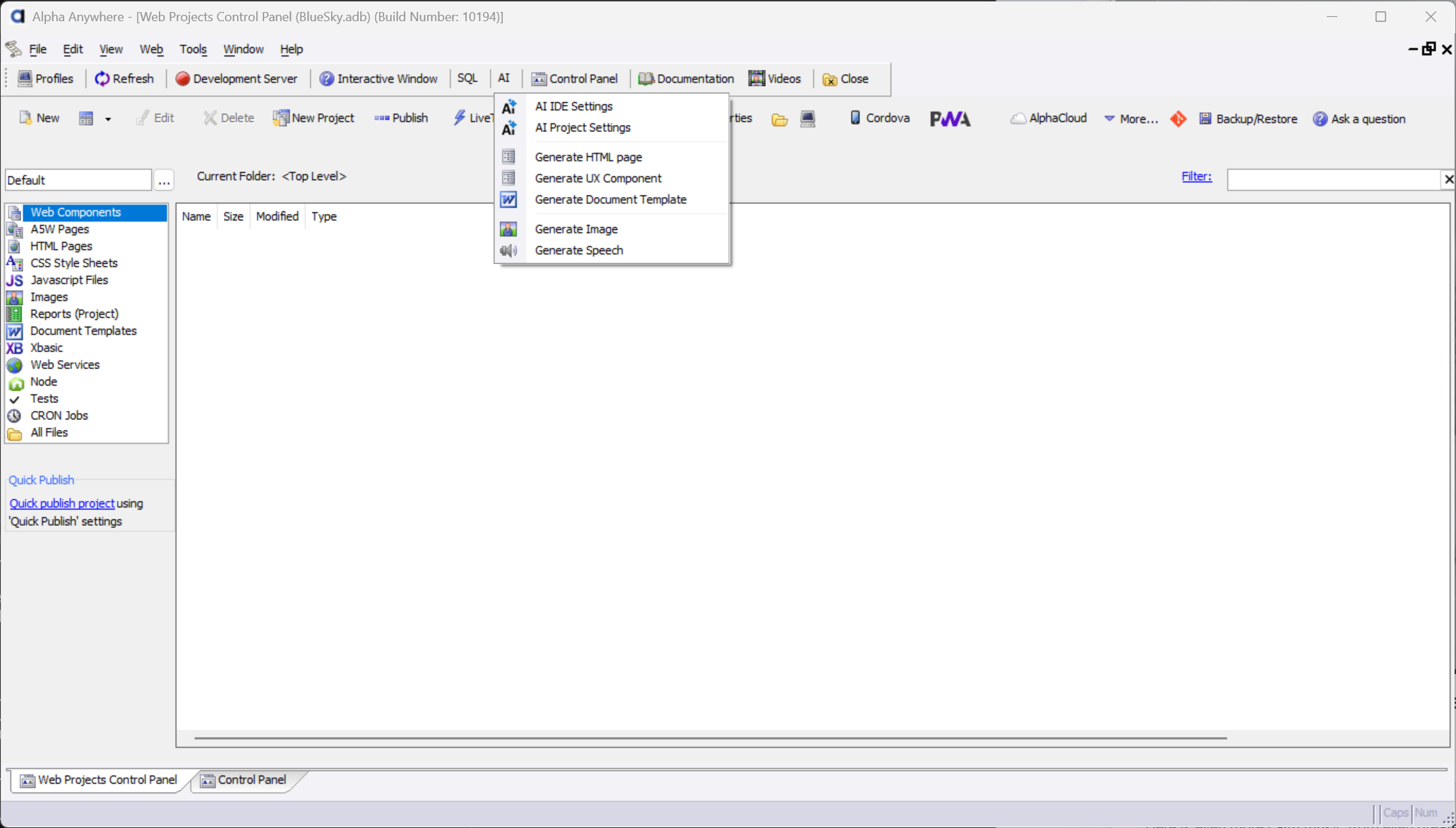Open the Interactive Window
Viewport: 1456px width, 828px height.
(378, 78)
